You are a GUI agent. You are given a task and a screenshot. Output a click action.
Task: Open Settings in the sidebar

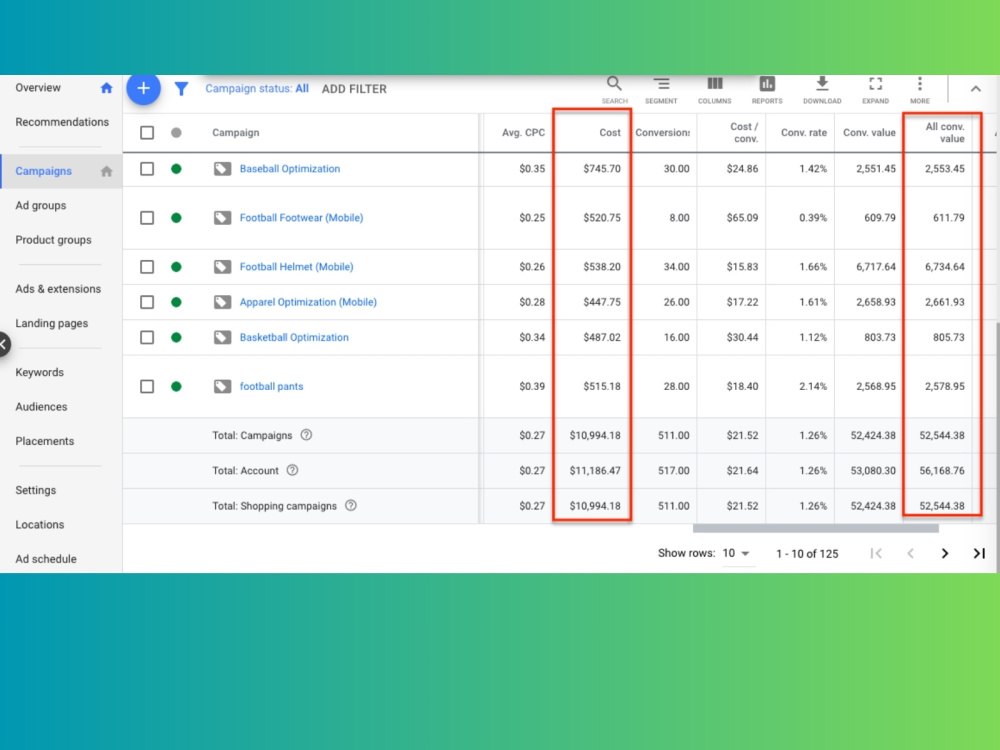click(x=36, y=490)
